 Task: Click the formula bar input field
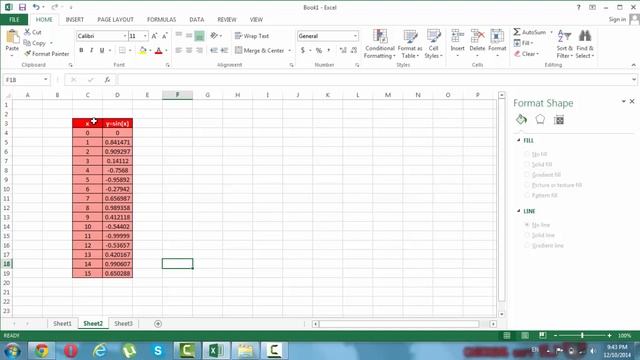[x=373, y=80]
